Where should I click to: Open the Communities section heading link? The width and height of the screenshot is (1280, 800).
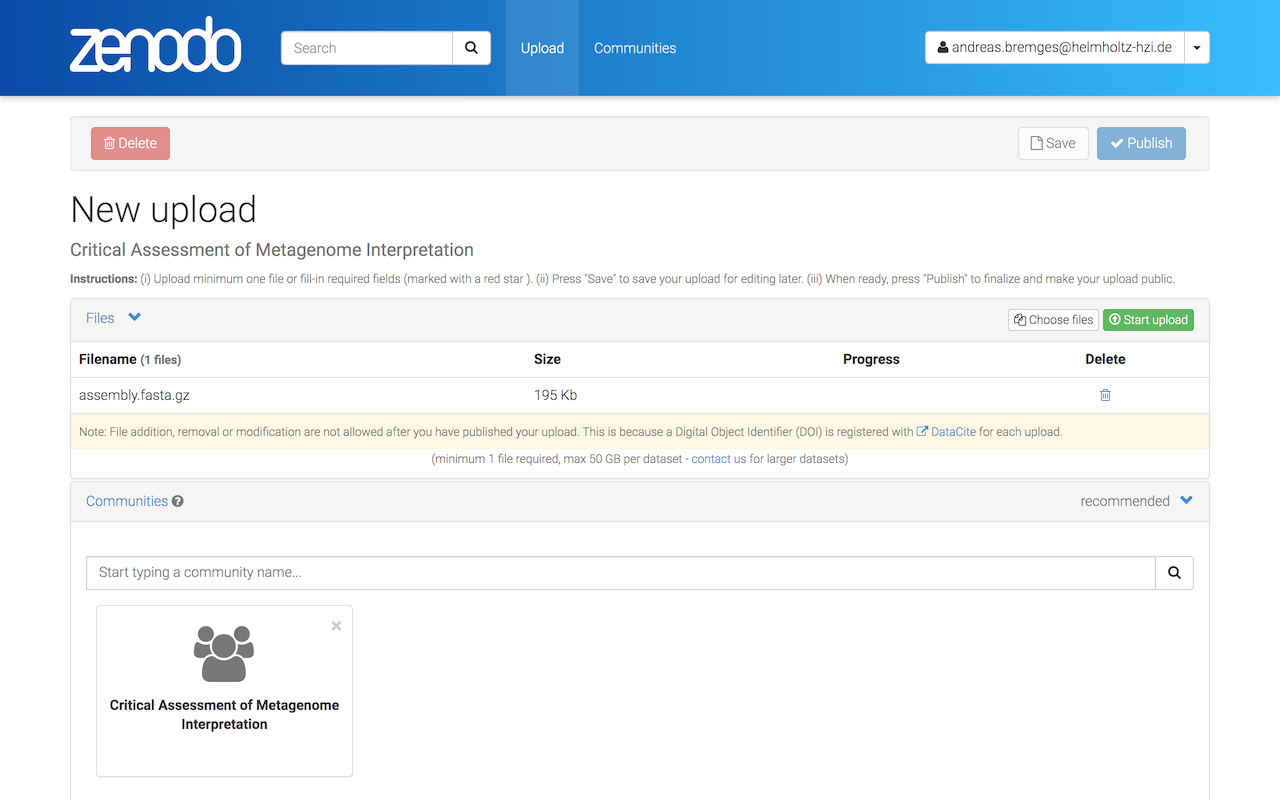(x=127, y=501)
